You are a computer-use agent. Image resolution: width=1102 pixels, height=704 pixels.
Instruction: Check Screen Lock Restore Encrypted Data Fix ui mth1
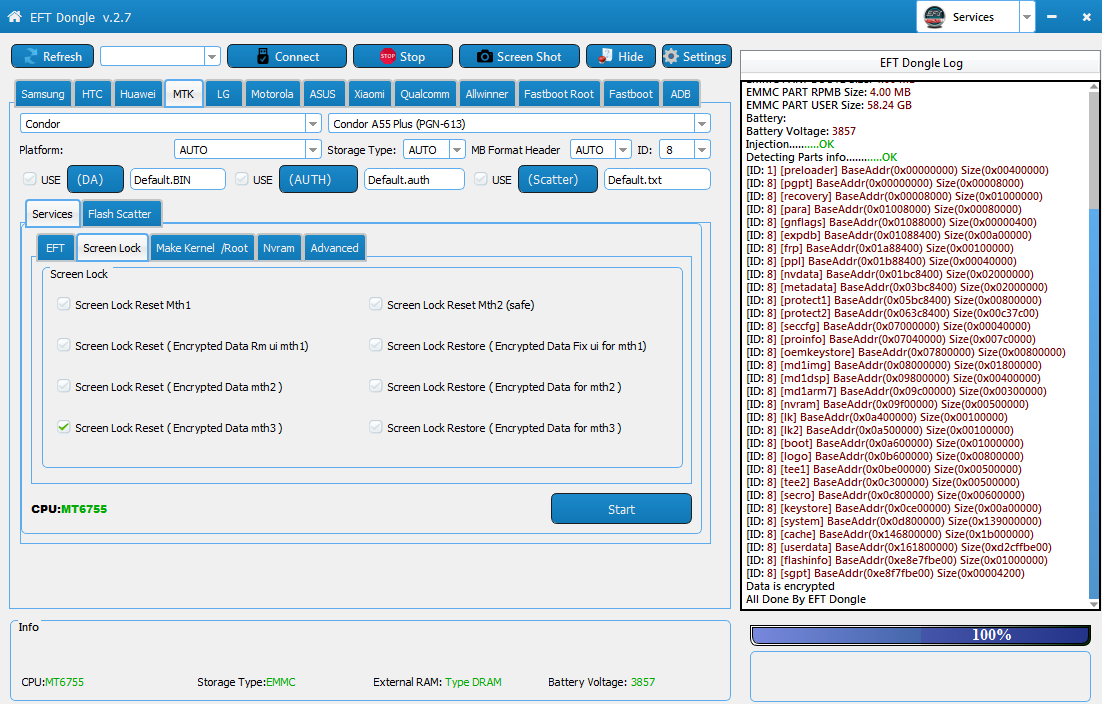[376, 345]
